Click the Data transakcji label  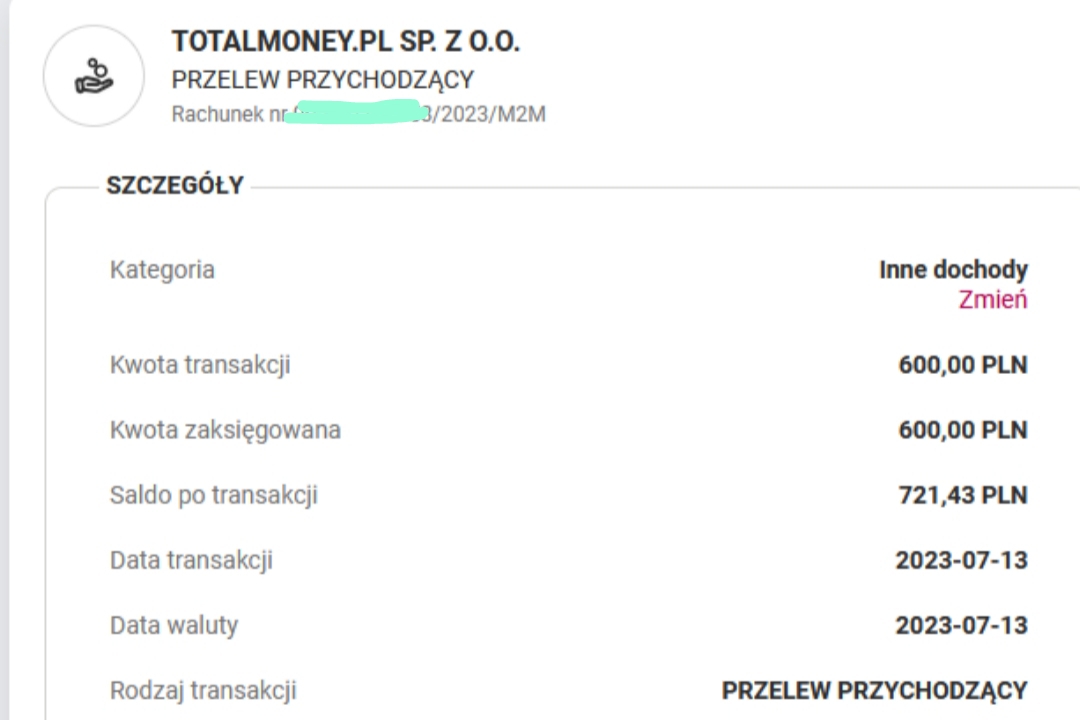pyautogui.click(x=191, y=560)
